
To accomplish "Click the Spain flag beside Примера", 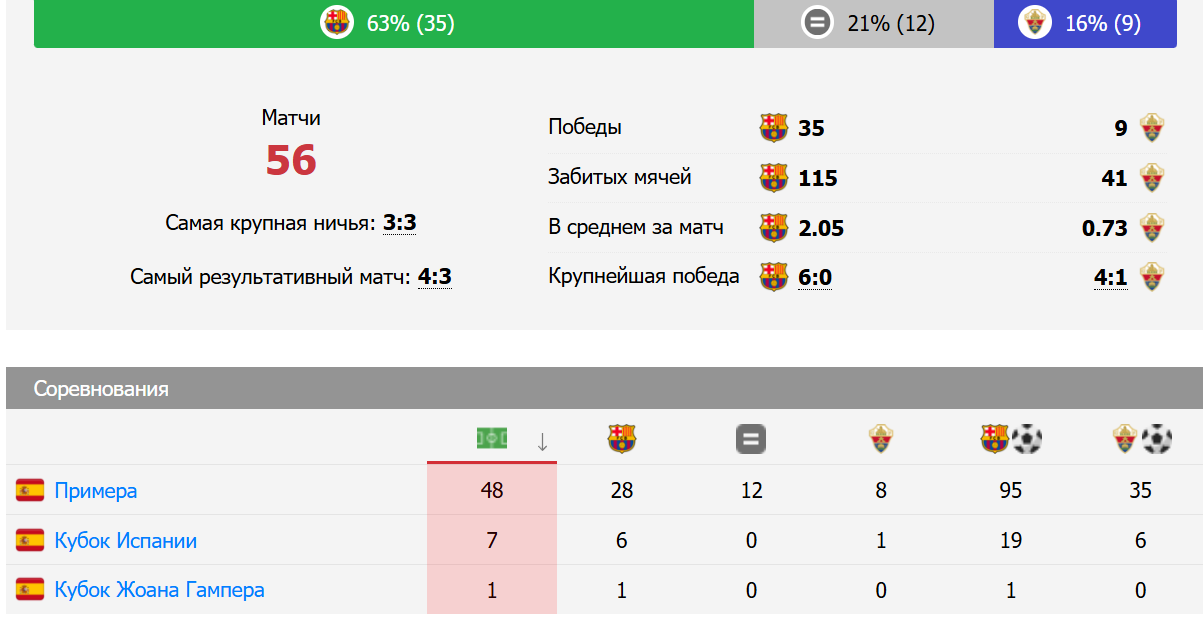I will (30, 491).
